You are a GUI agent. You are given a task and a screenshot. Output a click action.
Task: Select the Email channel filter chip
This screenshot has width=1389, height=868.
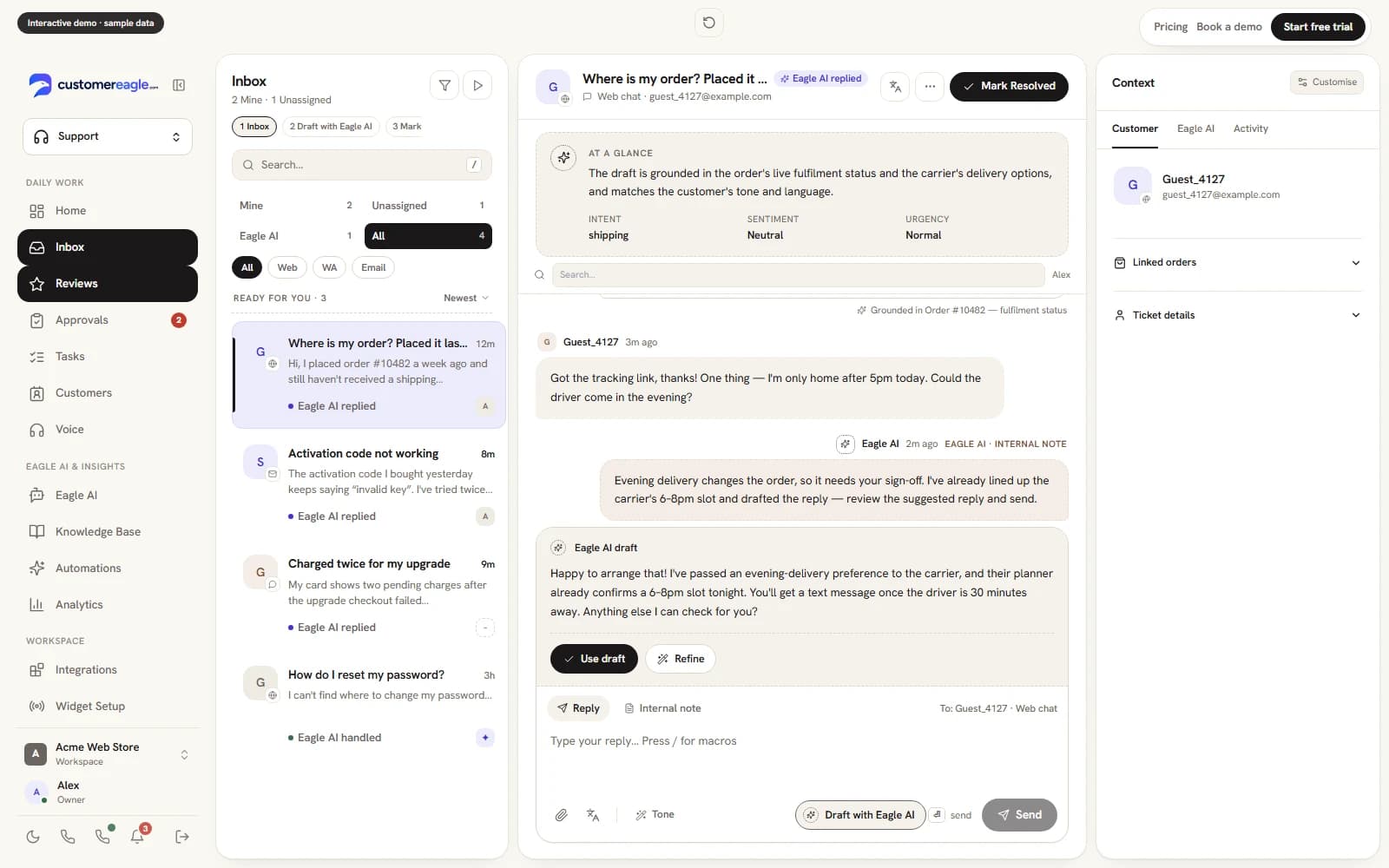pos(373,267)
